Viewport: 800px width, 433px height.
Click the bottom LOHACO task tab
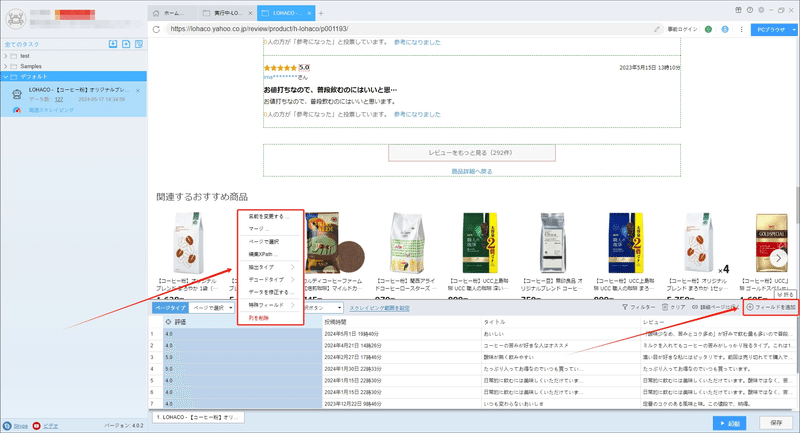tap(198, 417)
